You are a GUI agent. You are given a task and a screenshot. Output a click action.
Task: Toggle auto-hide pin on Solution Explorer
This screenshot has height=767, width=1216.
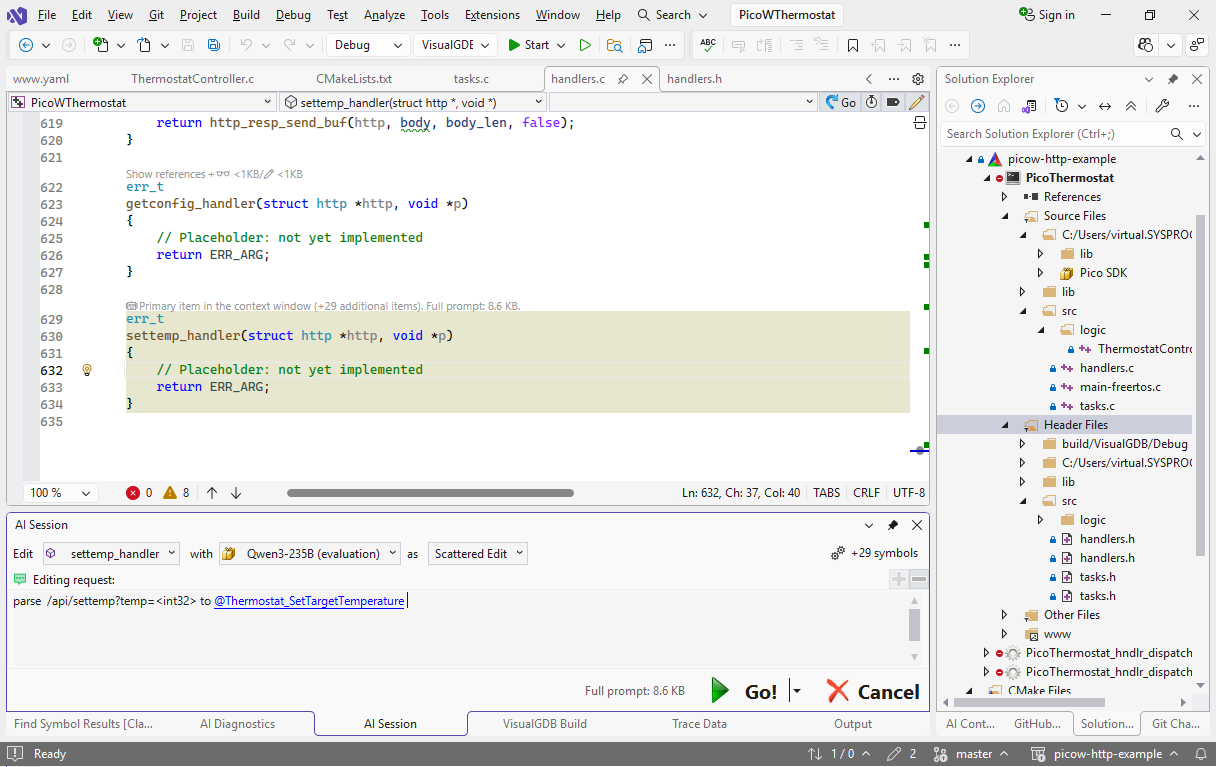[x=1173, y=79]
